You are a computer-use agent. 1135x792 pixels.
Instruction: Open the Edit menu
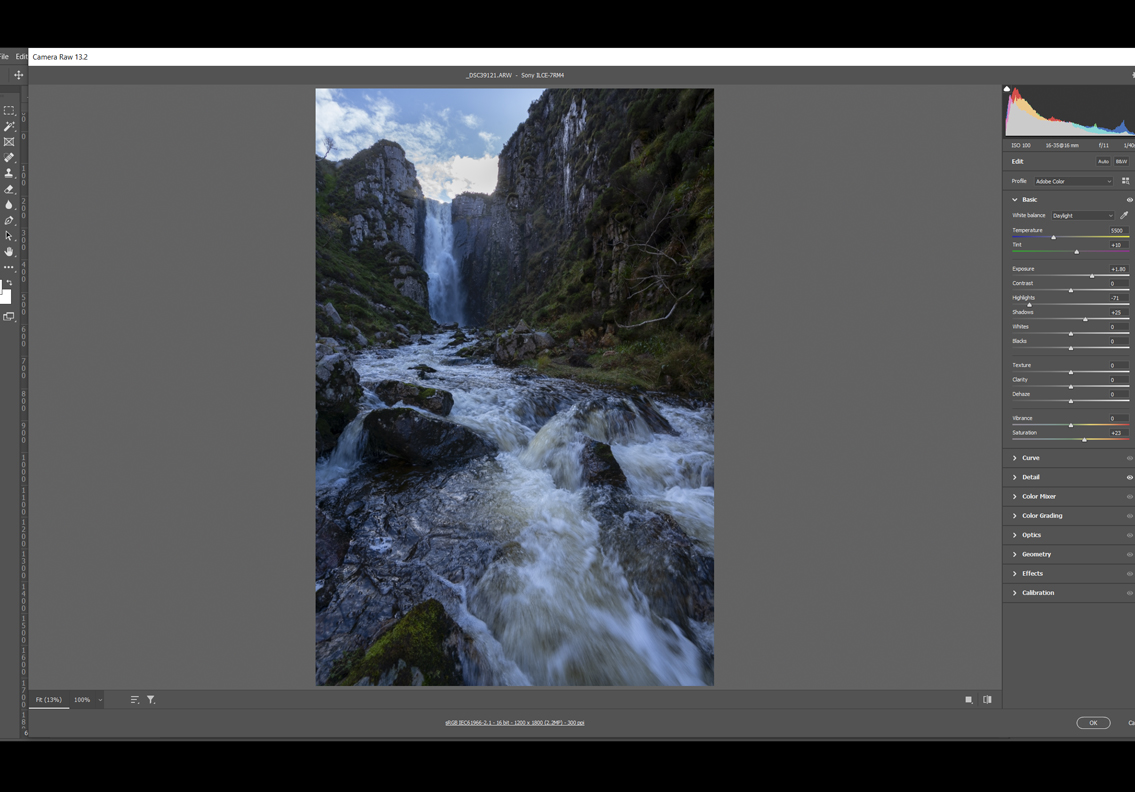21,57
